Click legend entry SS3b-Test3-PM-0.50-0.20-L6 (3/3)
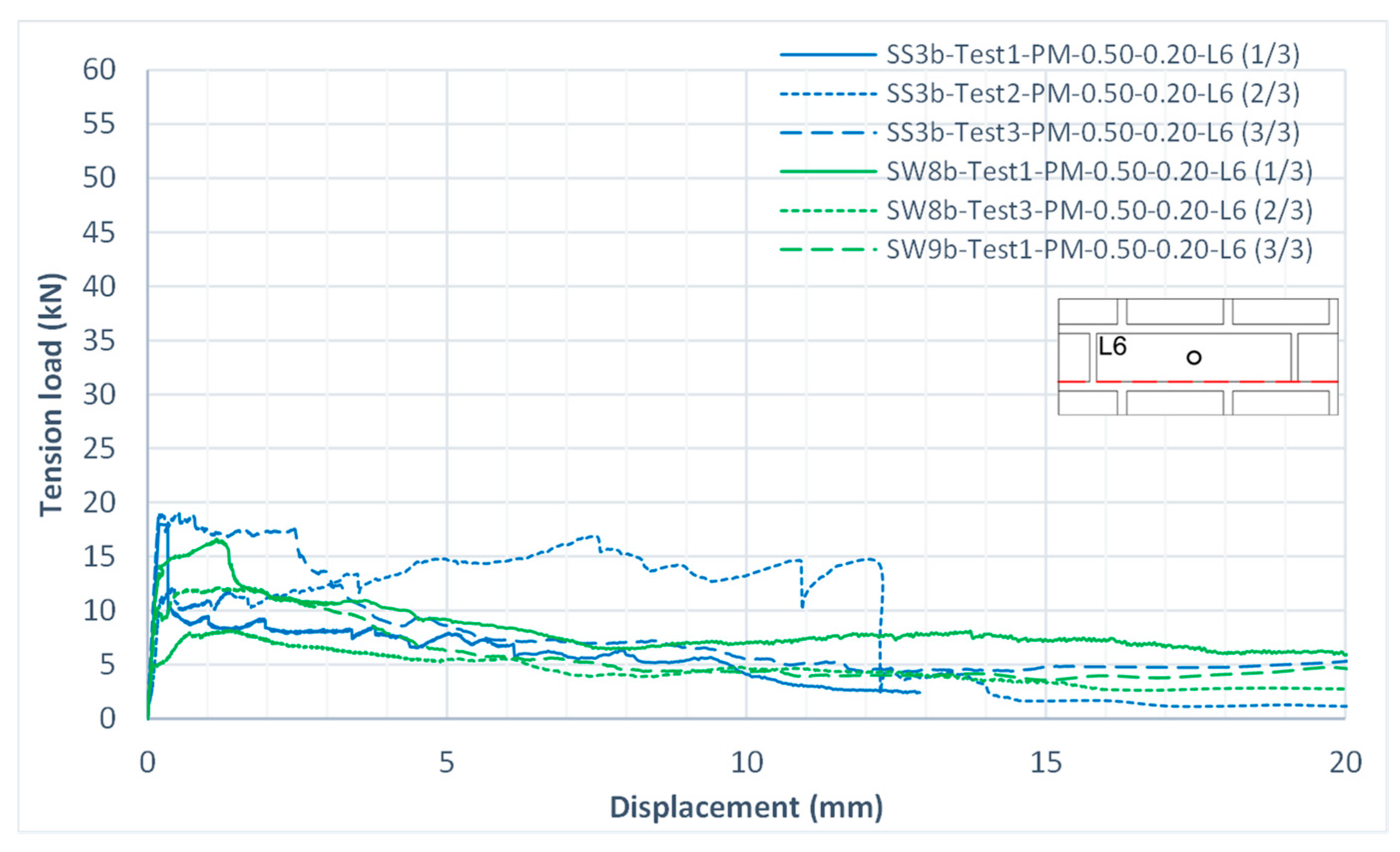This screenshot has height=852, width=1400. coord(1093,132)
